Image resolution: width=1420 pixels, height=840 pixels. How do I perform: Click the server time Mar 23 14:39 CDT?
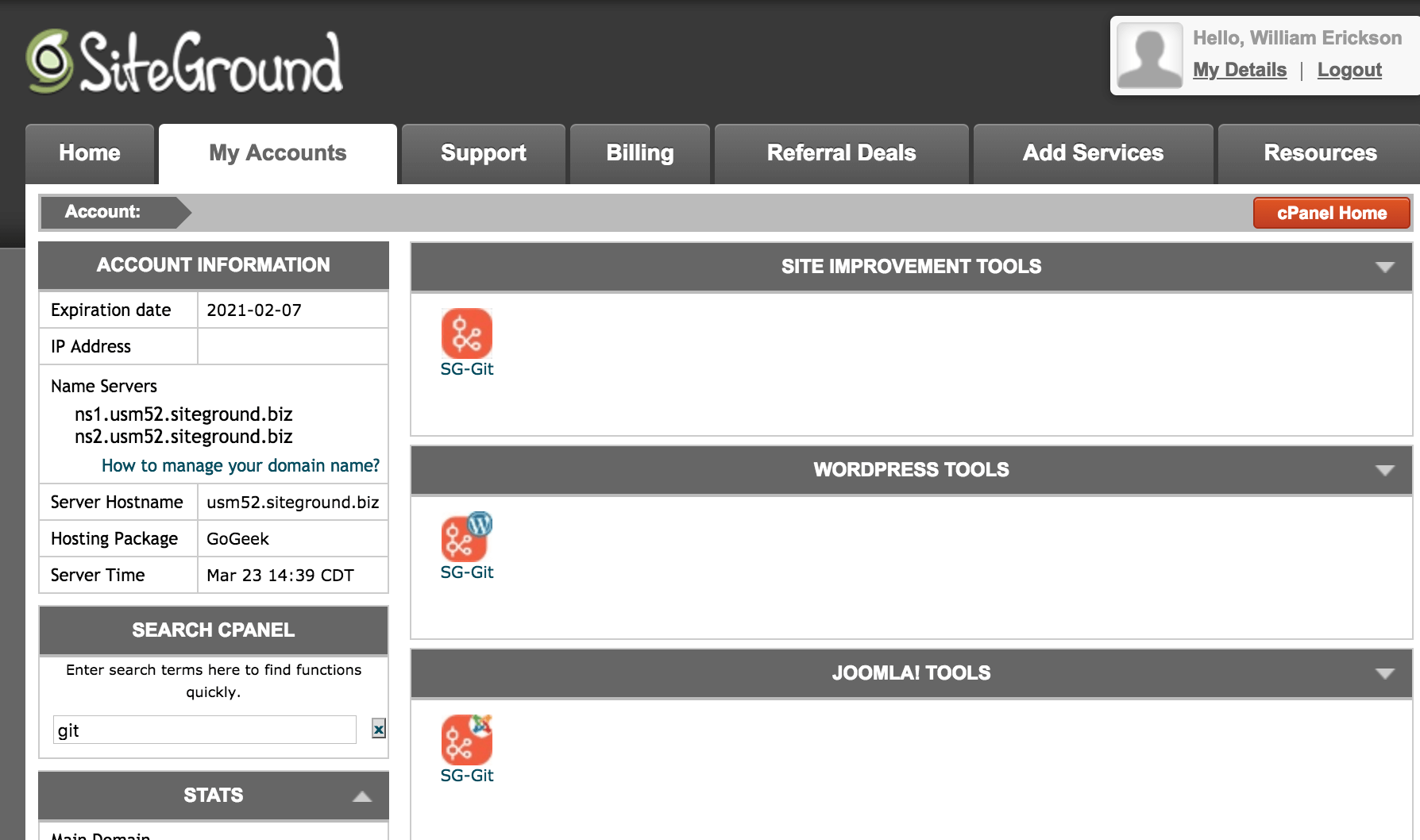280,576
